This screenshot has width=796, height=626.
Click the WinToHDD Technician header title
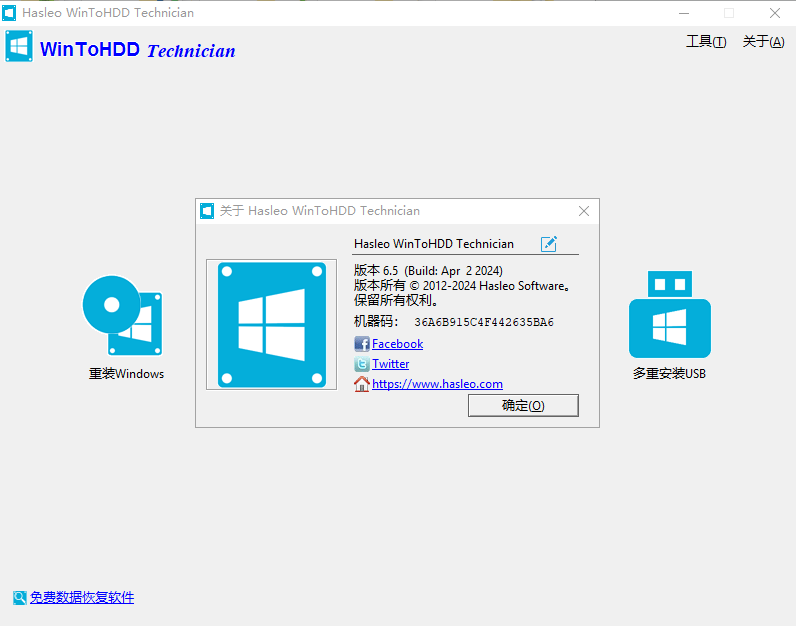pyautogui.click(x=138, y=50)
